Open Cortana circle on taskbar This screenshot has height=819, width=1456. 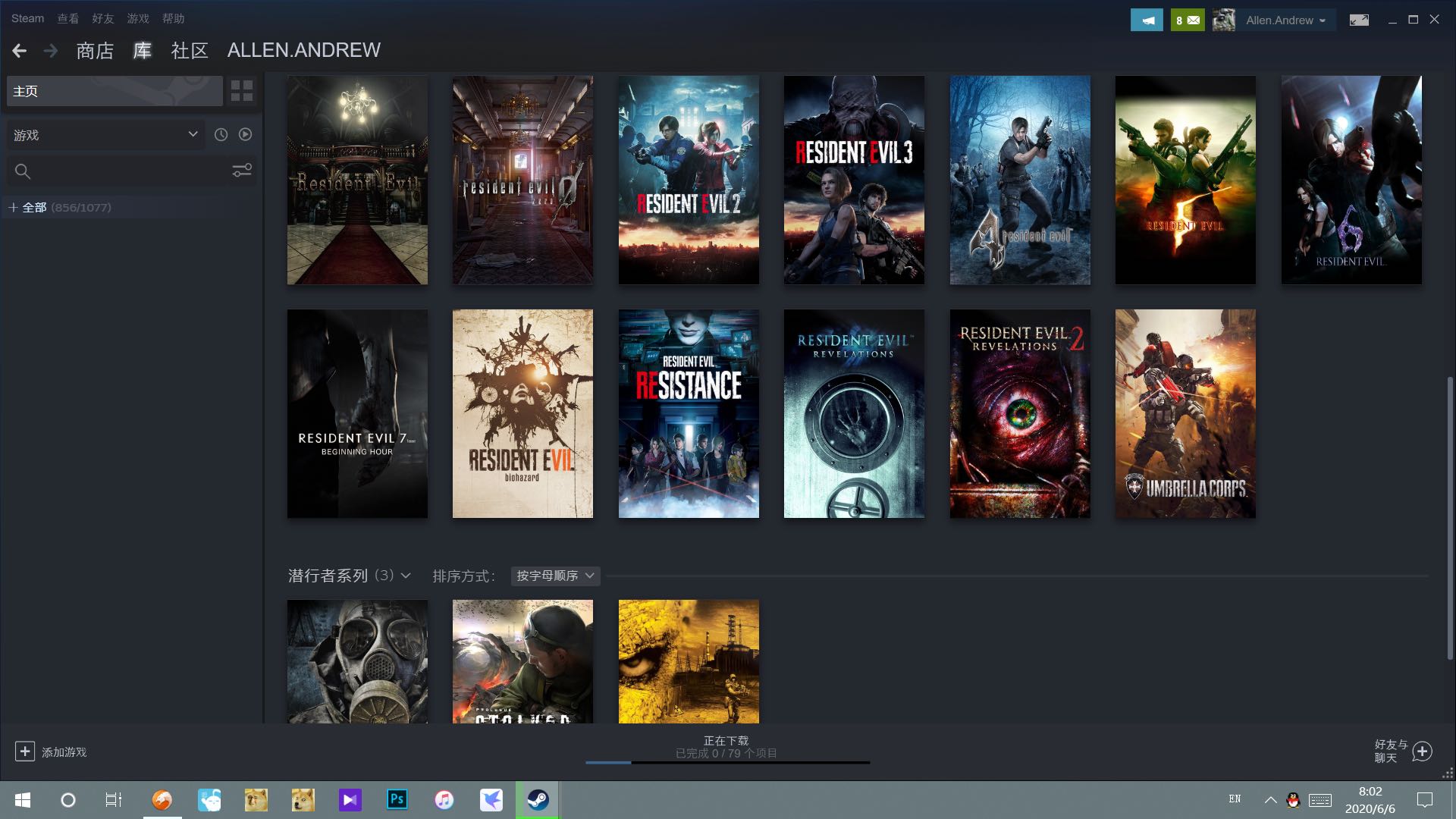[68, 800]
